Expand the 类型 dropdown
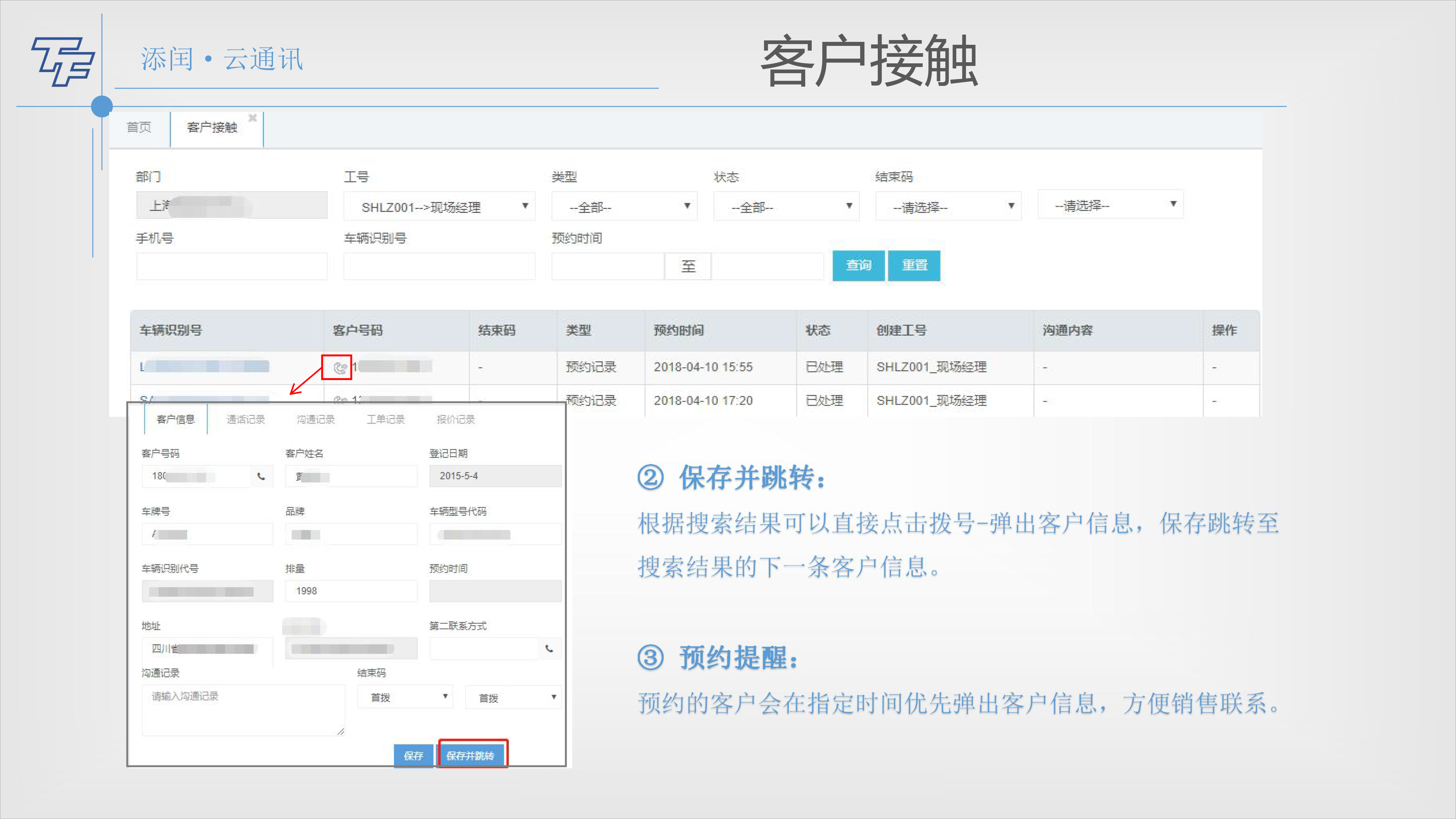Image resolution: width=1456 pixels, height=819 pixels. (x=624, y=207)
